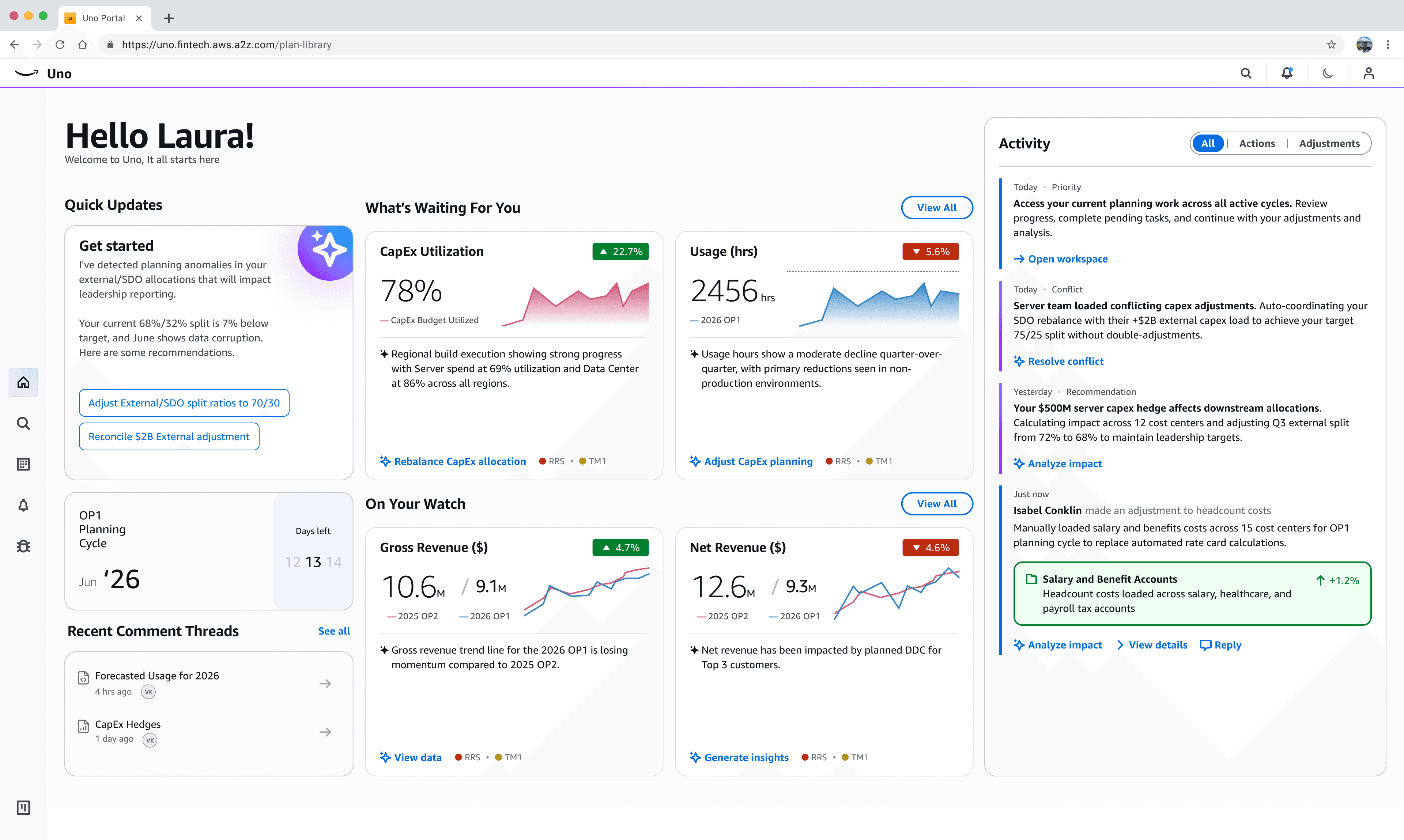Switch activity filter to Actions
This screenshot has height=840, width=1404.
[x=1257, y=143]
